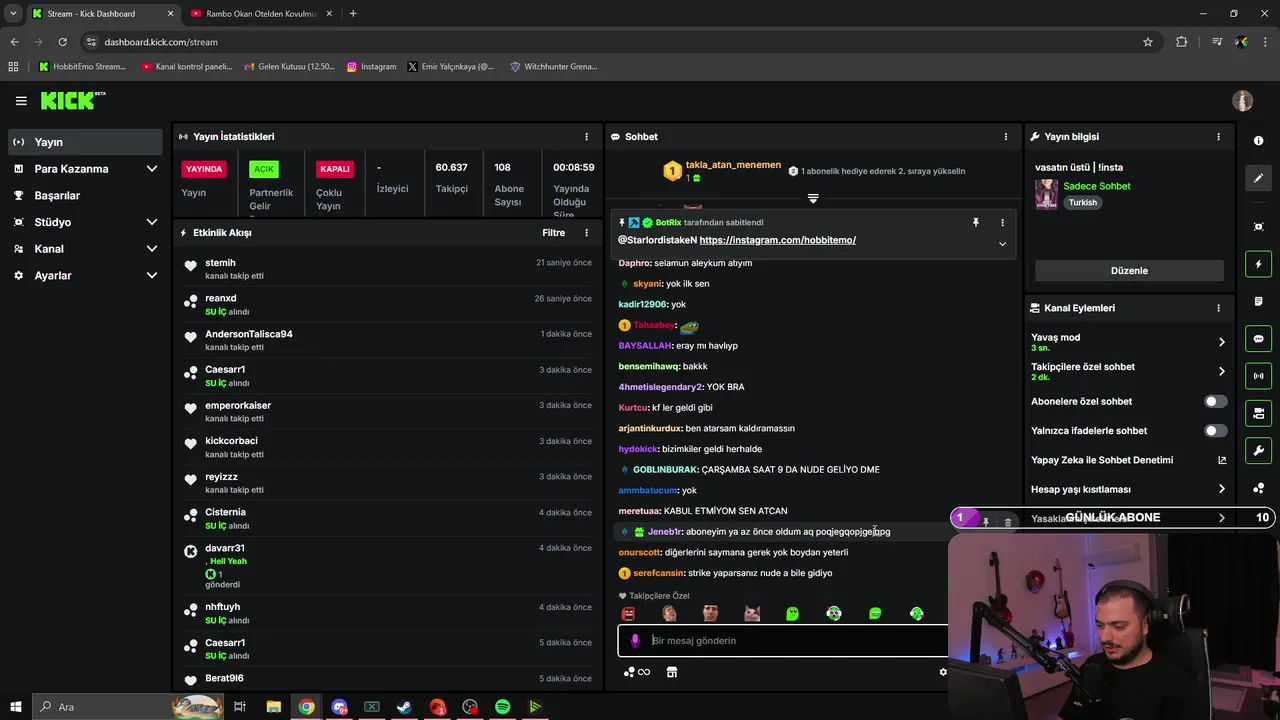The height and width of the screenshot is (720, 1280).
Task: Click the info icon in right rail
Action: tap(1259, 141)
